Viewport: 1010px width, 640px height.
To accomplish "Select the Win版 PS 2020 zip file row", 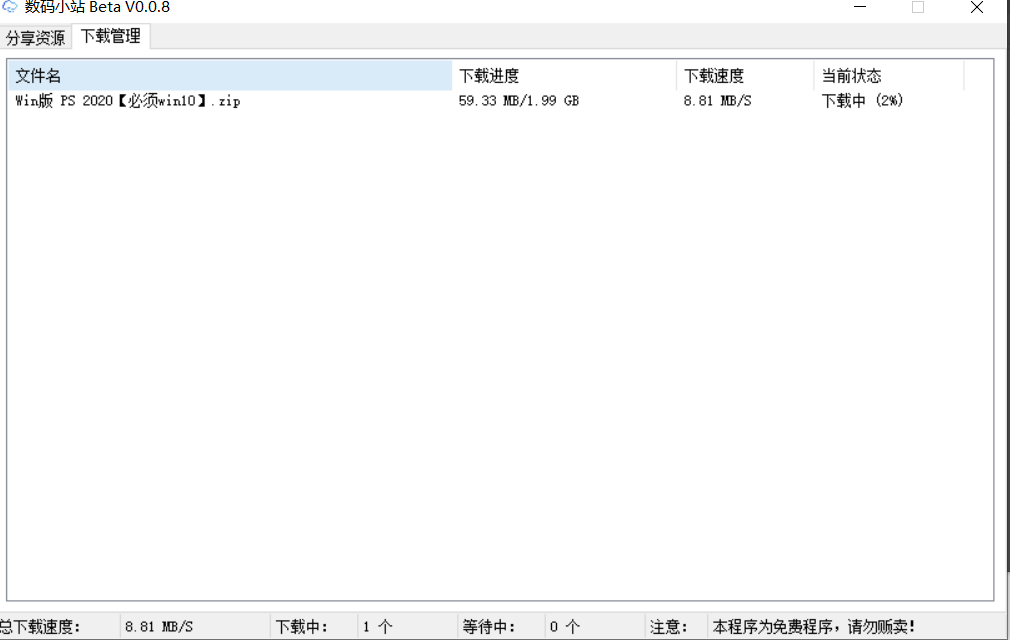I will [486, 100].
